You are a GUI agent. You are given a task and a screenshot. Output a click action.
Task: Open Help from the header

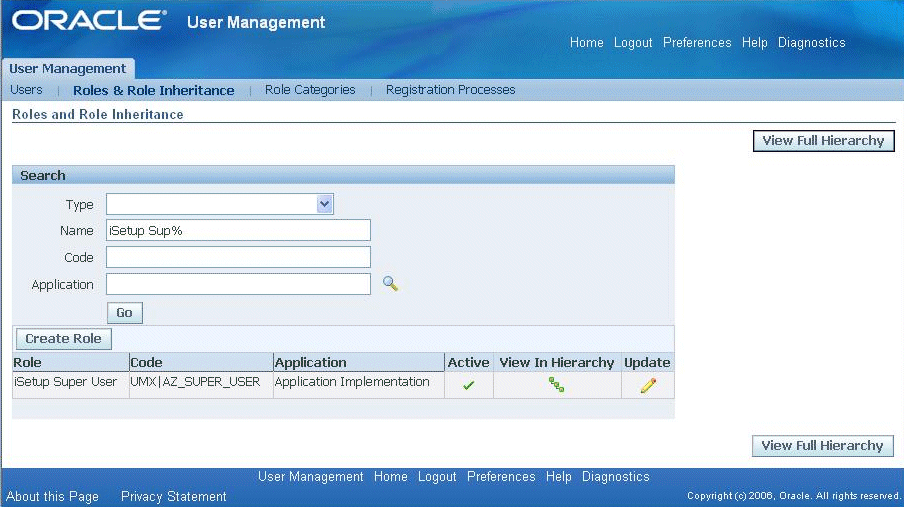coord(755,43)
